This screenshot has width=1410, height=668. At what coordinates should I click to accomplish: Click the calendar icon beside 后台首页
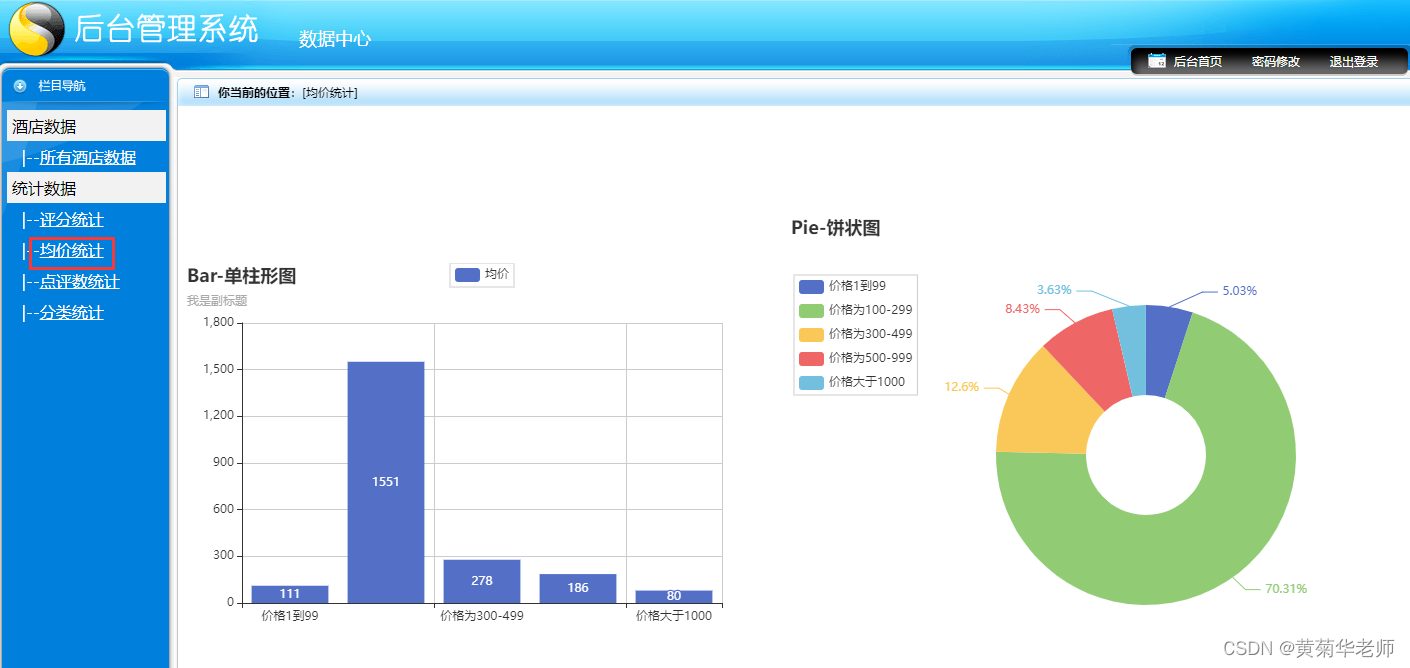tap(1157, 61)
